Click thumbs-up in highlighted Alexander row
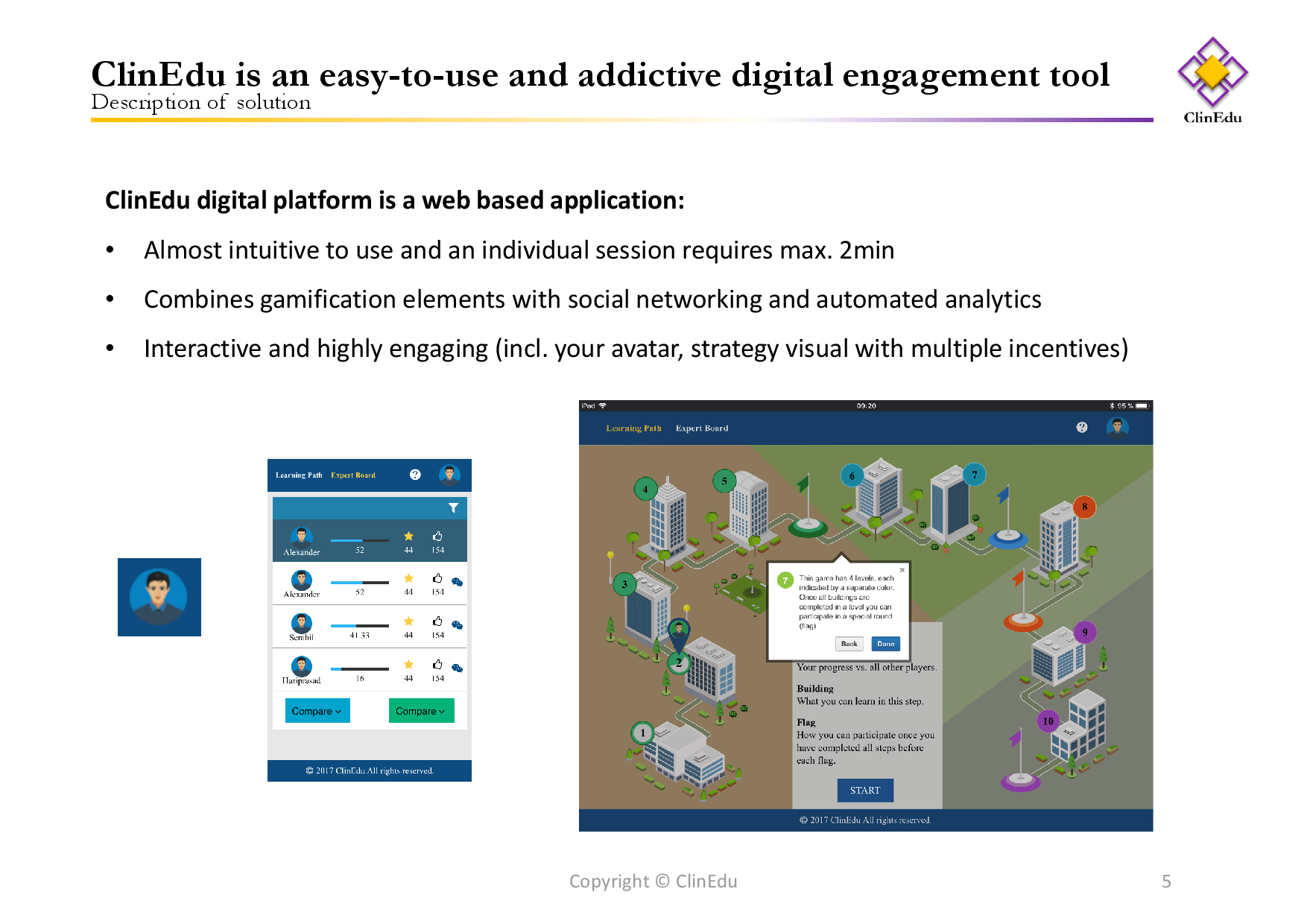The height and width of the screenshot is (924, 1307). 437,537
